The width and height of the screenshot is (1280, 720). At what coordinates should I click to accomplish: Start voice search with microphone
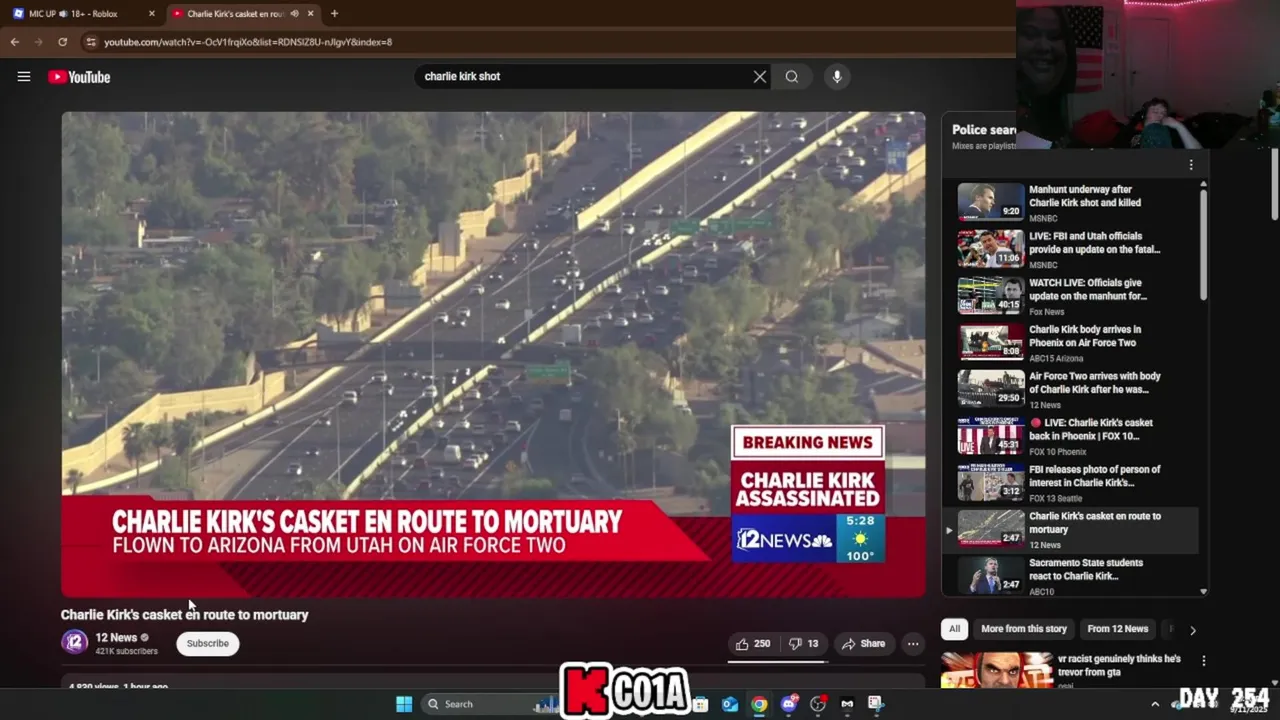pyautogui.click(x=837, y=76)
